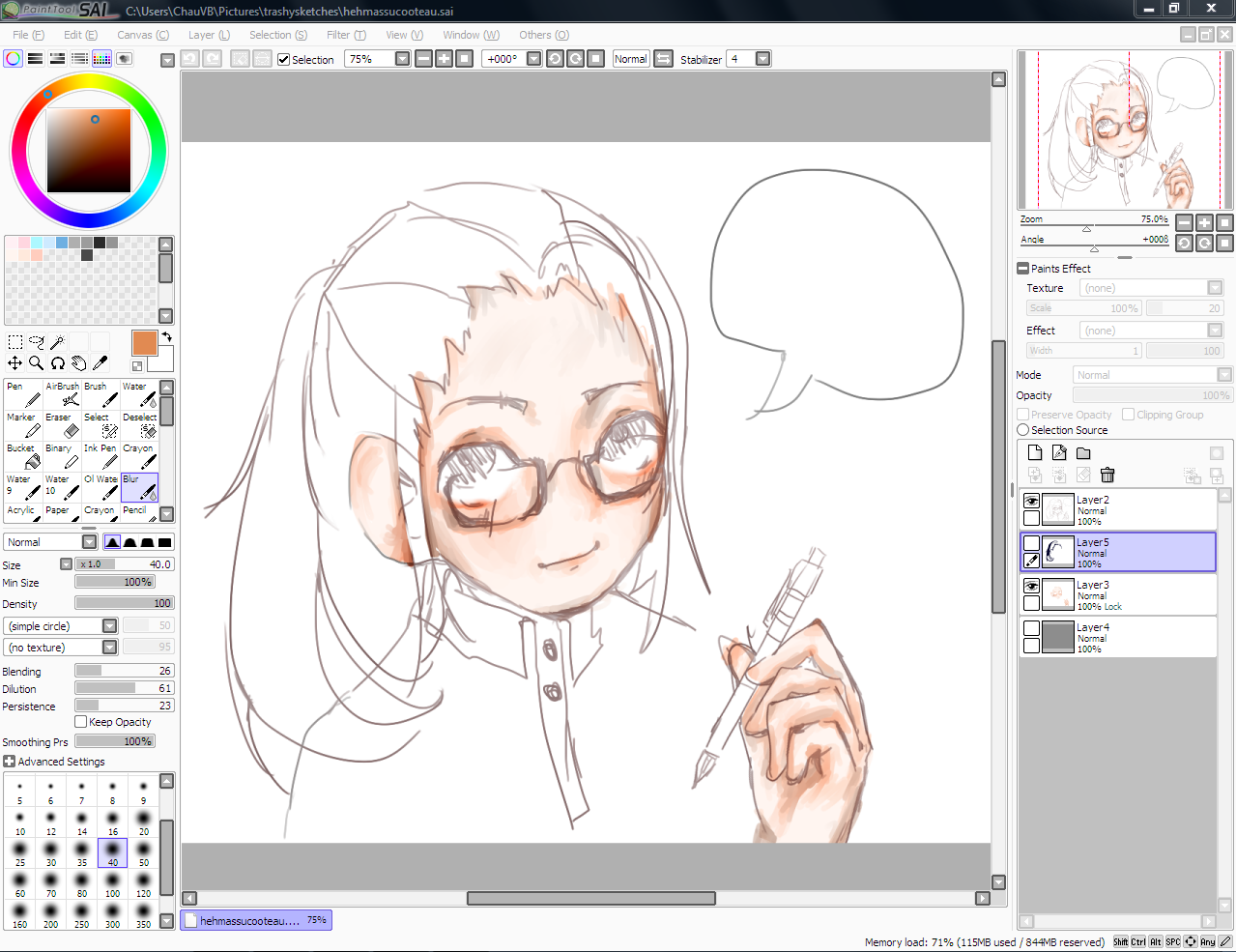This screenshot has height=952, width=1236.
Task: Open the Texture dropdown in Paints Effect
Action: [1215, 288]
